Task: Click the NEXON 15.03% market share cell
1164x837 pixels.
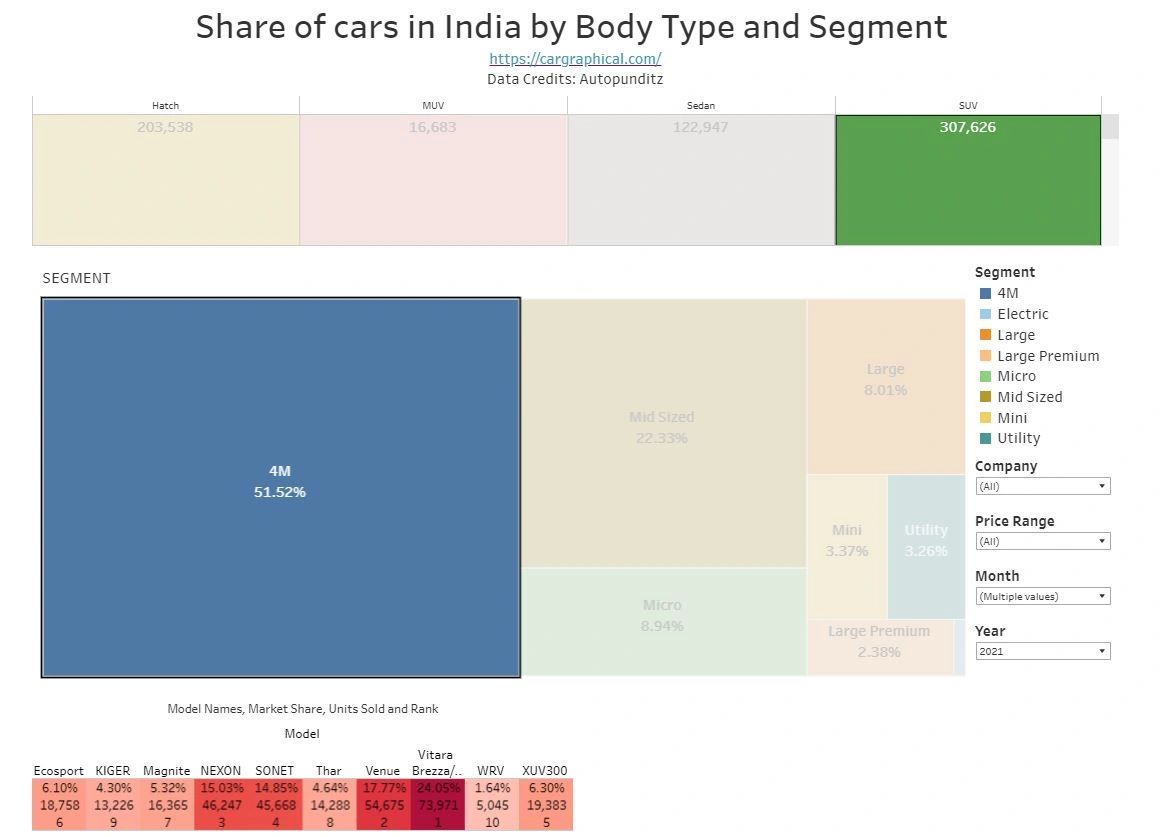Action: pyautogui.click(x=221, y=788)
